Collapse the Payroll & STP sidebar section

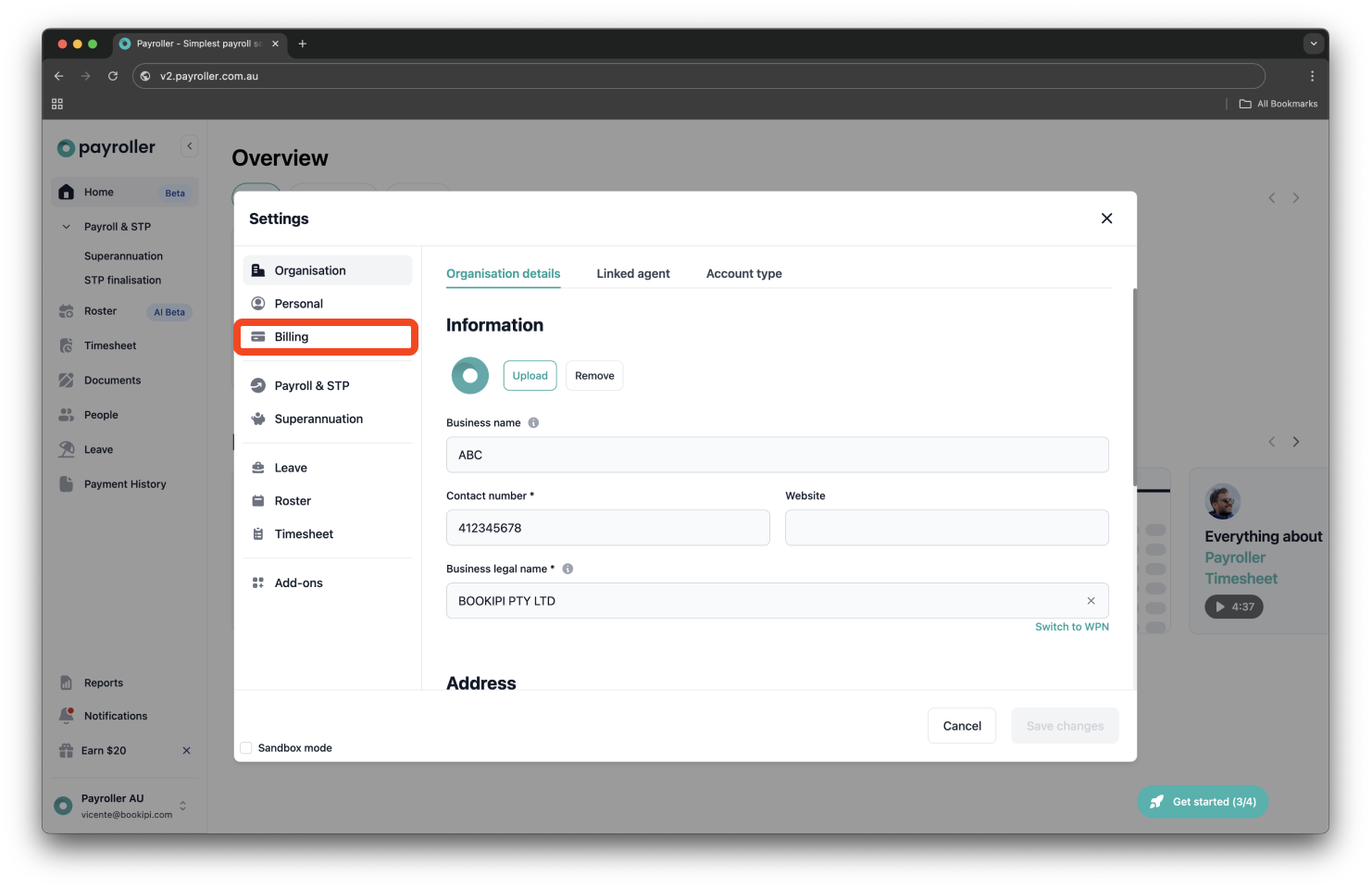point(66,226)
